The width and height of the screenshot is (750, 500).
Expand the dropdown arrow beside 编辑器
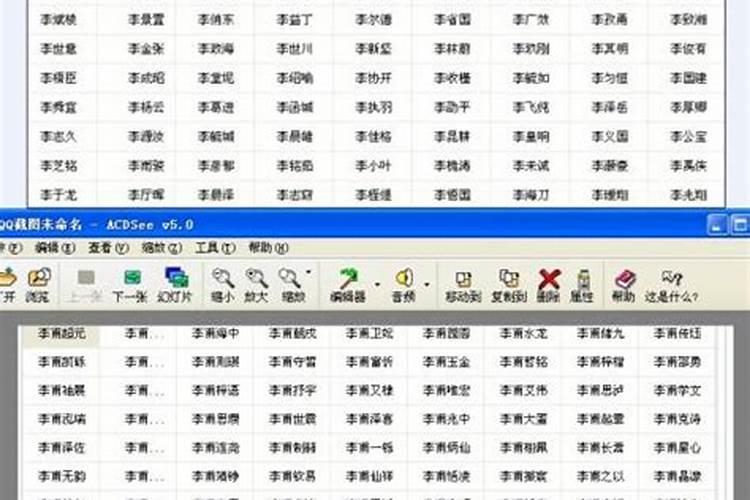(377, 285)
